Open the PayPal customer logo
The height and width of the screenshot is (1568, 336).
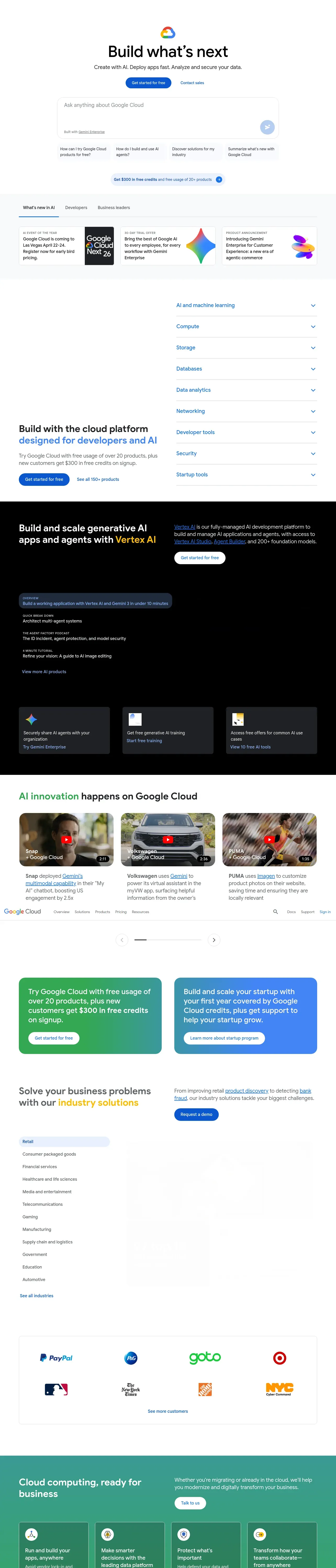pos(56,1358)
